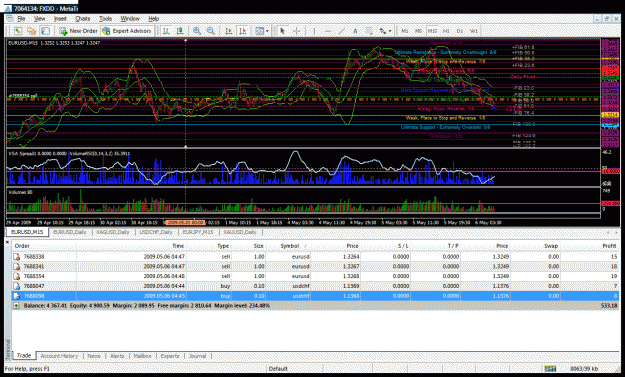Open the Arrows tool dropdown arrow
Viewport: 625px width, 377px height.
click(390, 31)
